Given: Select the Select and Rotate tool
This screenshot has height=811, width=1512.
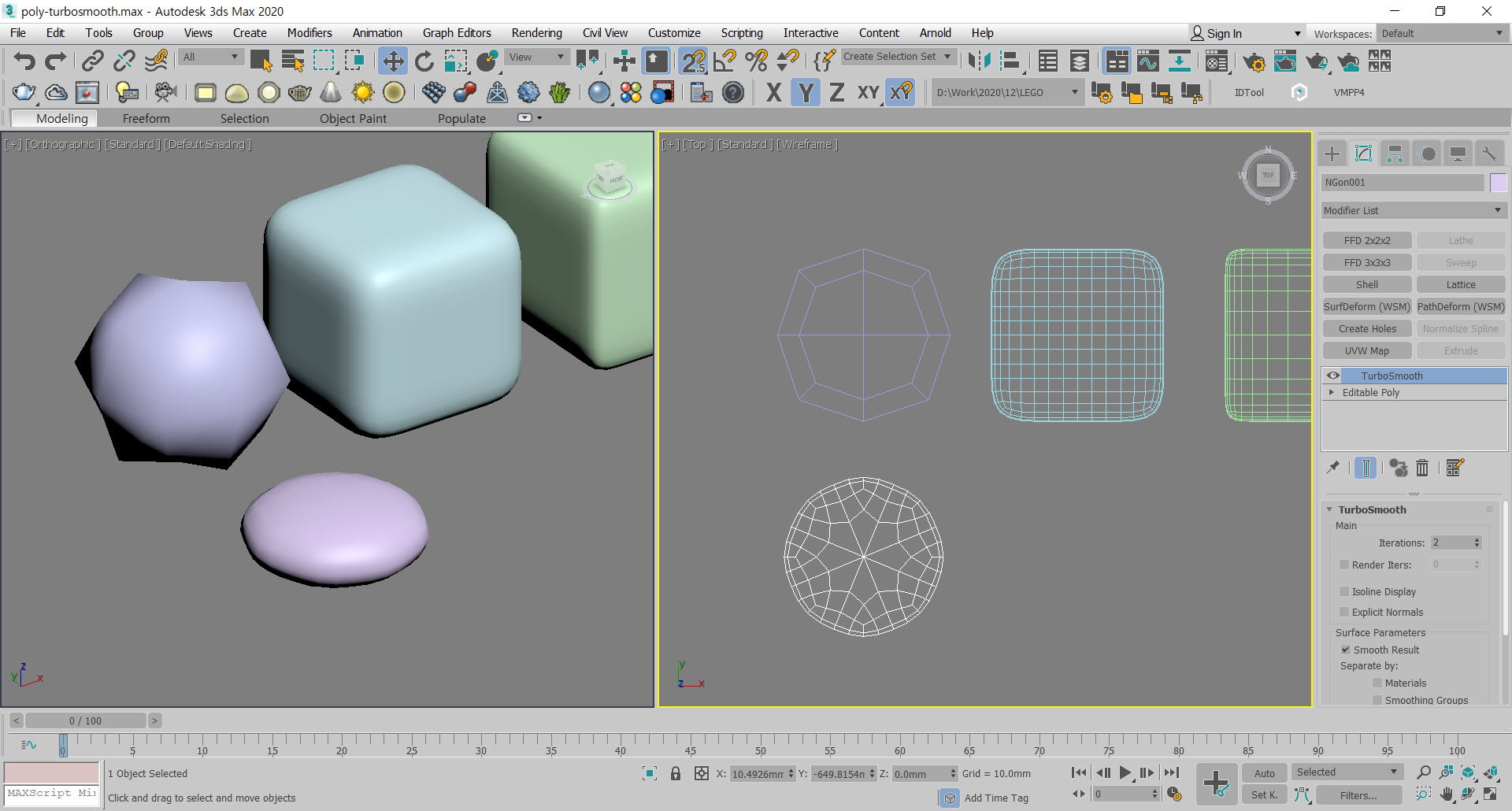Looking at the screenshot, I should (x=424, y=61).
